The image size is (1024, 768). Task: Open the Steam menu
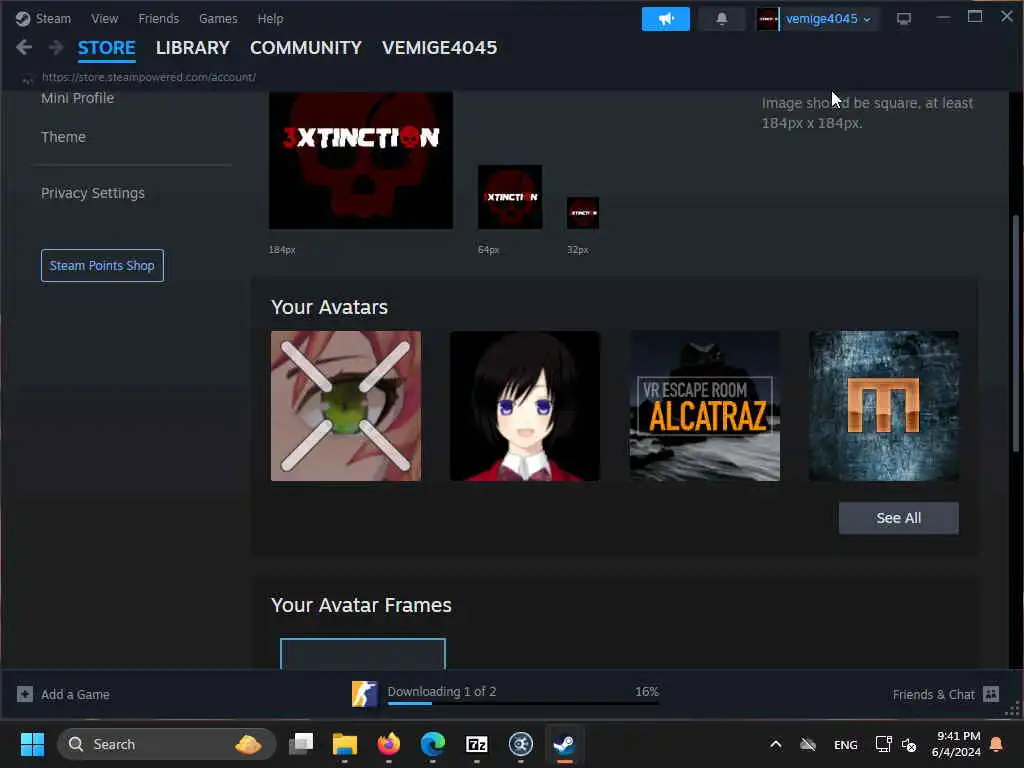[x=54, y=18]
